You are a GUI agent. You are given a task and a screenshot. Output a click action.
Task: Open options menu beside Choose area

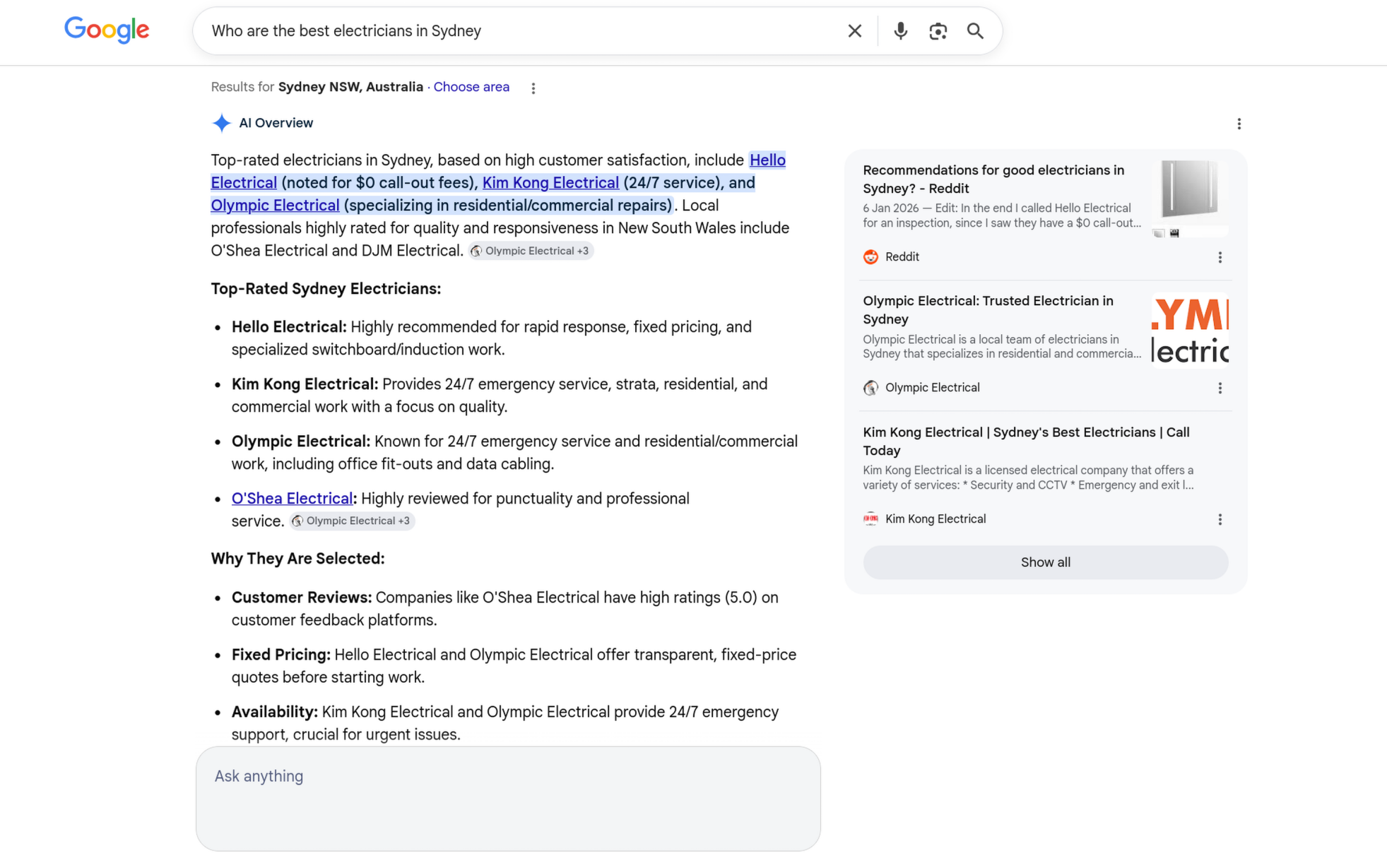coord(533,88)
